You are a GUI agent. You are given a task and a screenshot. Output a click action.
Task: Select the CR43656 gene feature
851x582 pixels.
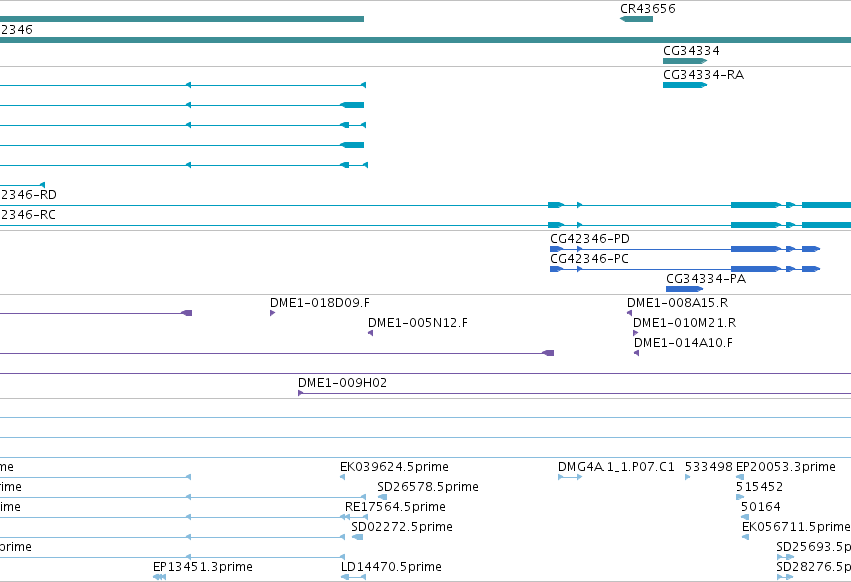coord(636,19)
